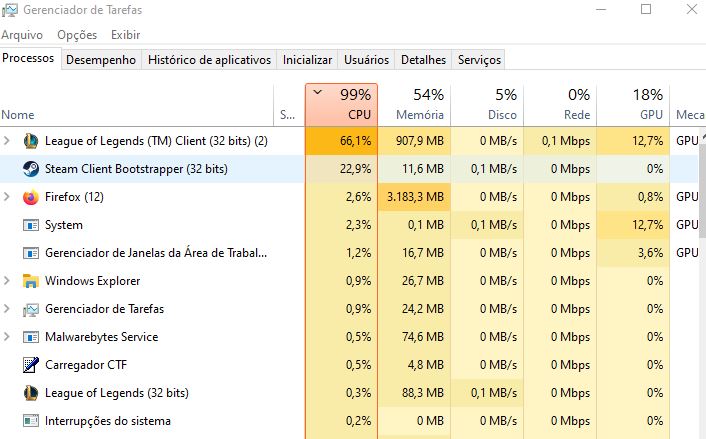Click the Windows Explorer folder icon
Image resolution: width=706 pixels, height=439 pixels.
[x=31, y=281]
